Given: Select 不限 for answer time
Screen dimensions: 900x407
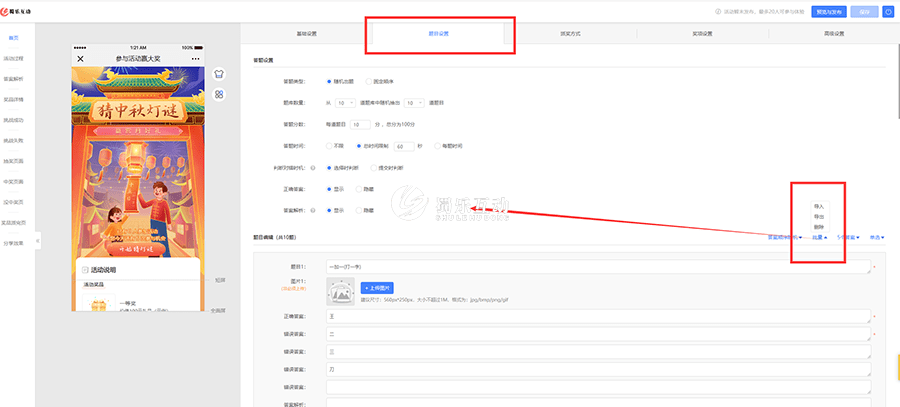Looking at the screenshot, I should coord(329,145).
